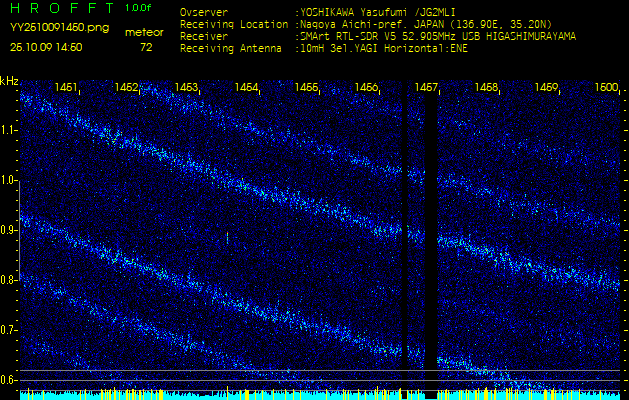629x400 pixels.
Task: Select the 1454 time marker
Action: (247, 88)
